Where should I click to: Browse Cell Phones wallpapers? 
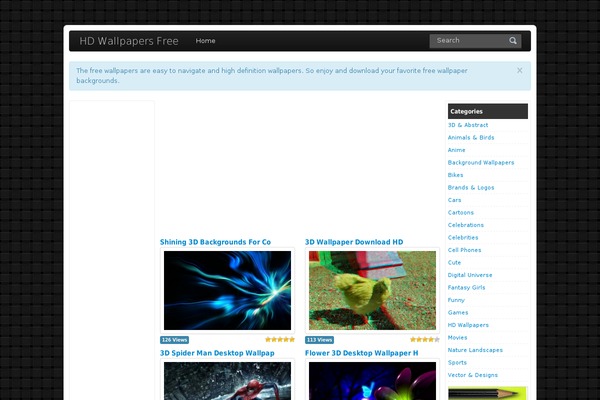click(465, 250)
